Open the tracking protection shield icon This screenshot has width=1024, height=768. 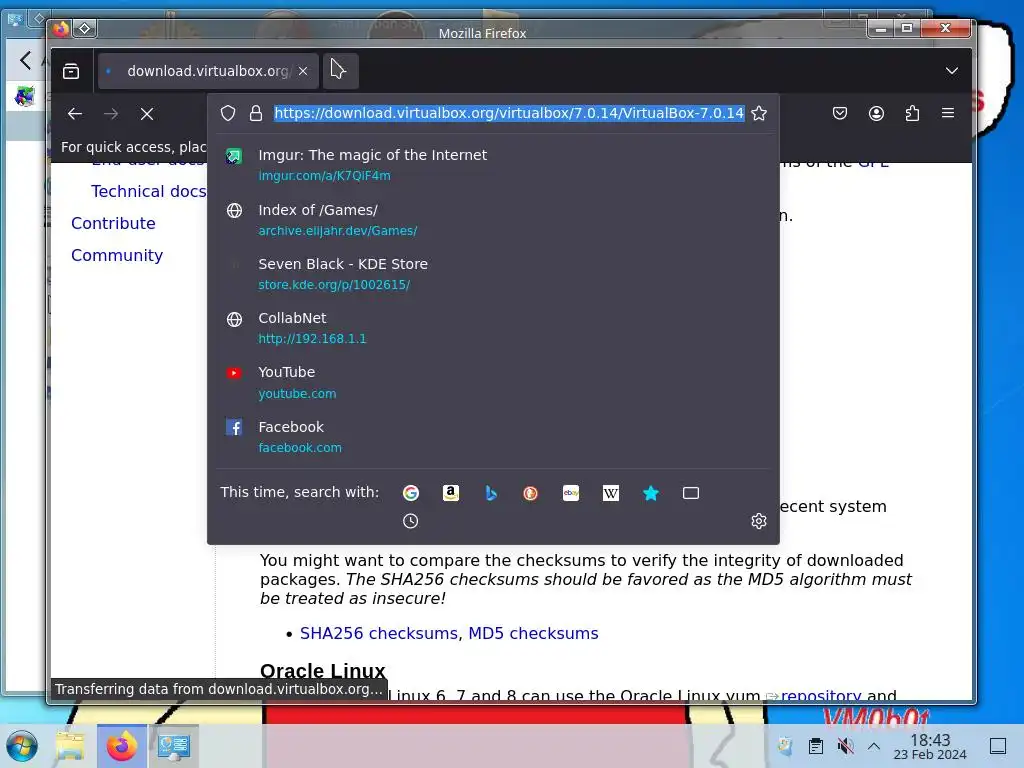click(x=227, y=113)
